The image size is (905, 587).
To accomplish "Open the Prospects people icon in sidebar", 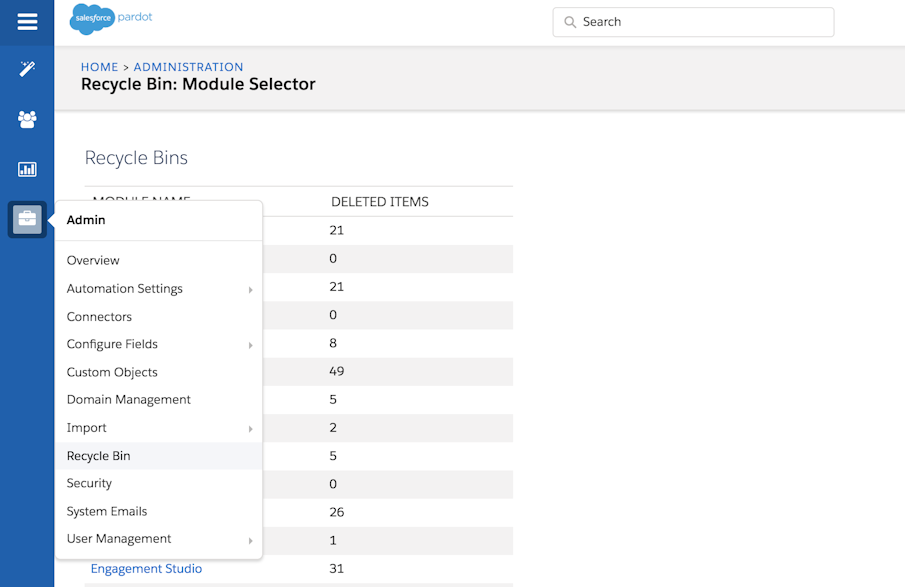I will point(27,119).
